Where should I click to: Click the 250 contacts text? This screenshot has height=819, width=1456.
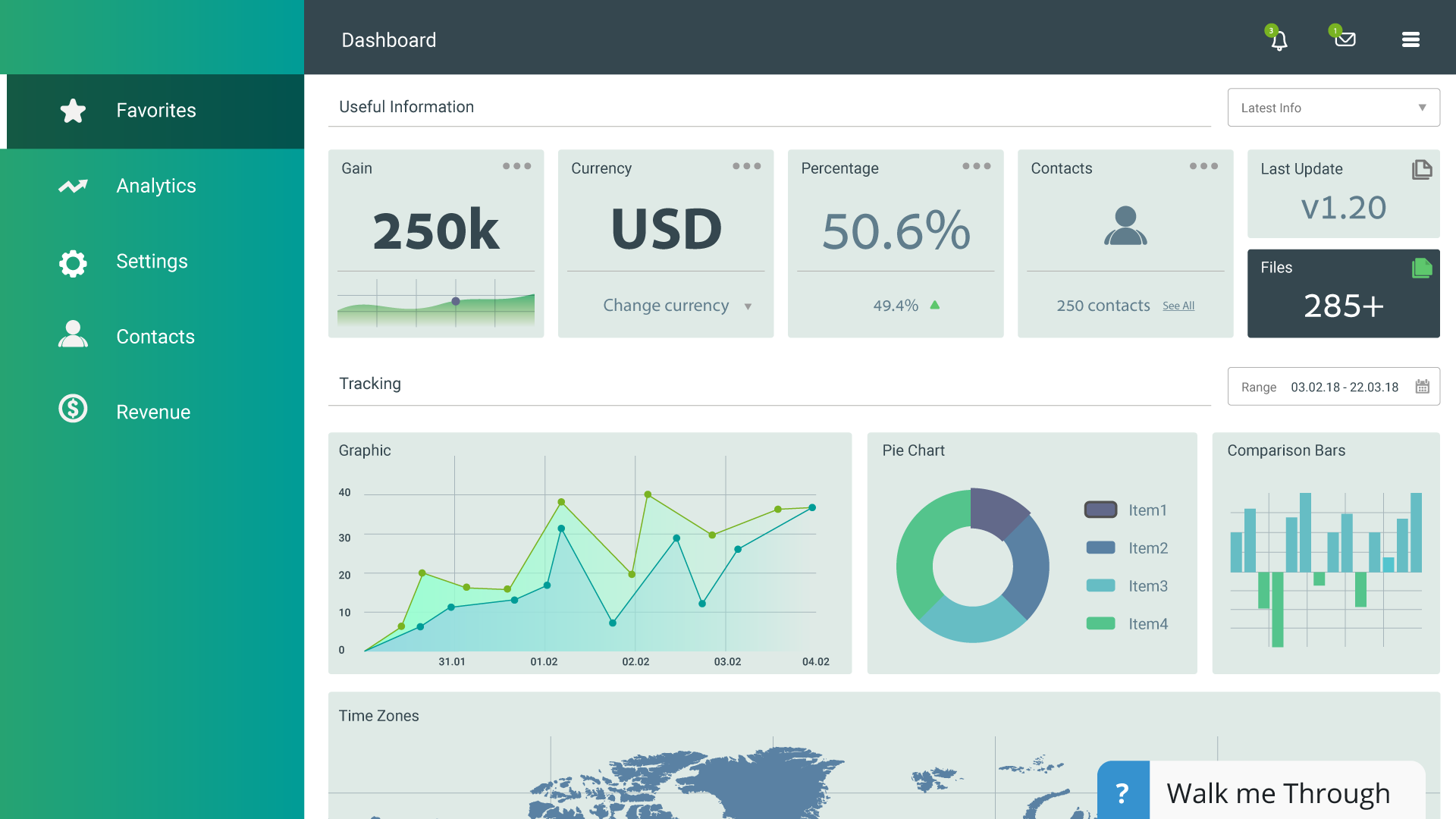pos(1103,306)
